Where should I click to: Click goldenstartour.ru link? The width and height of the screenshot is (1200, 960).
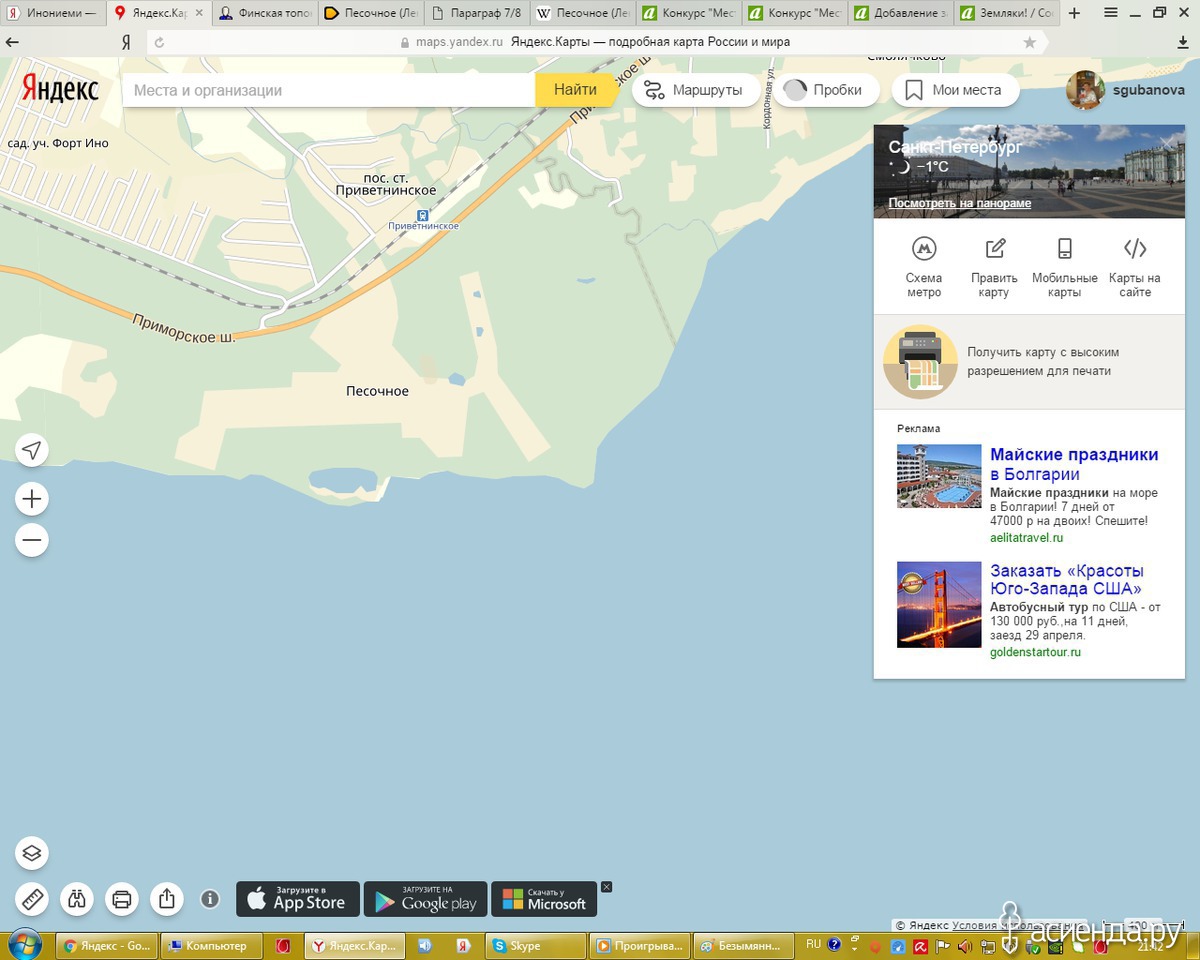(1035, 652)
